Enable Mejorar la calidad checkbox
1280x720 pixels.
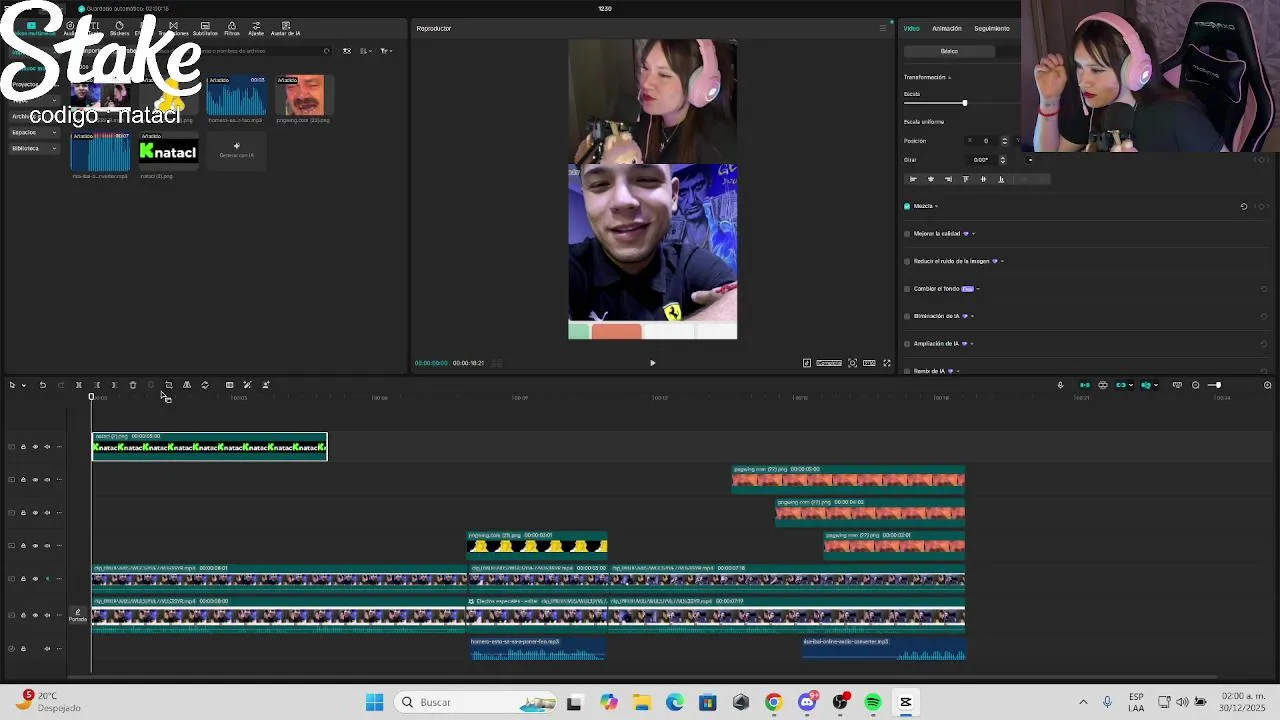point(907,234)
